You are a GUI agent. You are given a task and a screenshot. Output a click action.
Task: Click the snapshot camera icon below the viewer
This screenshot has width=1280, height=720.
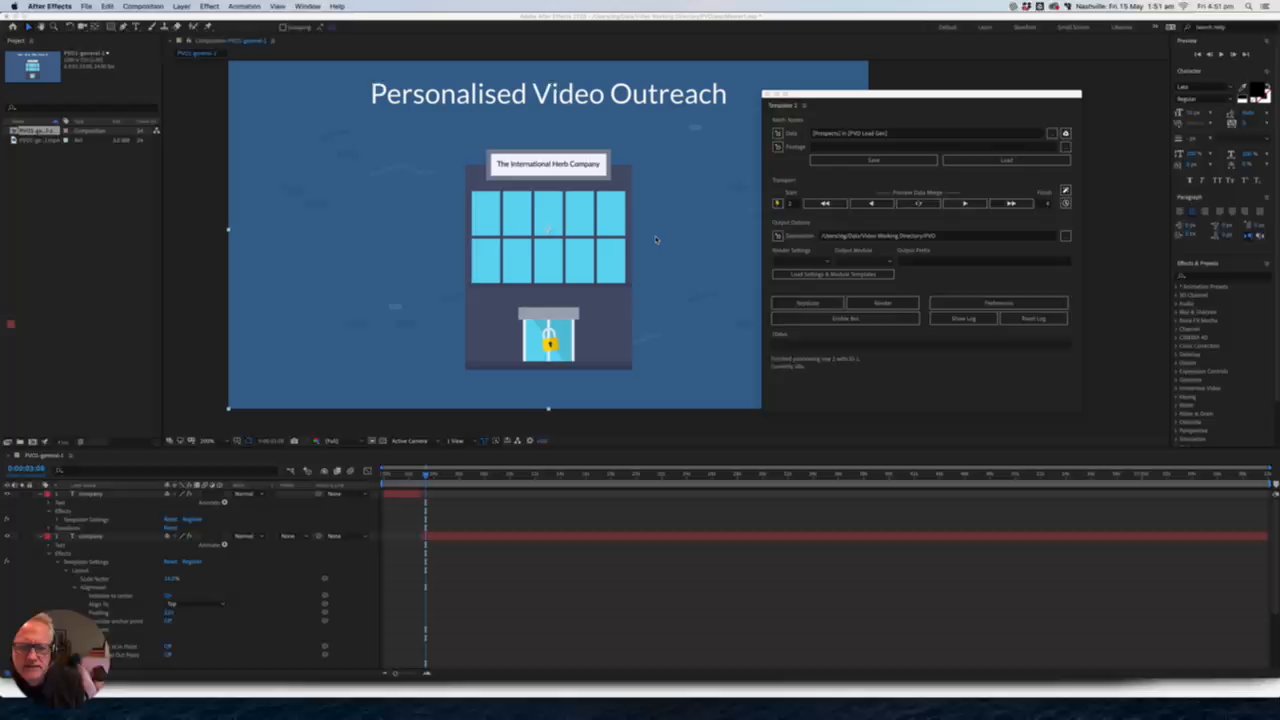294,441
